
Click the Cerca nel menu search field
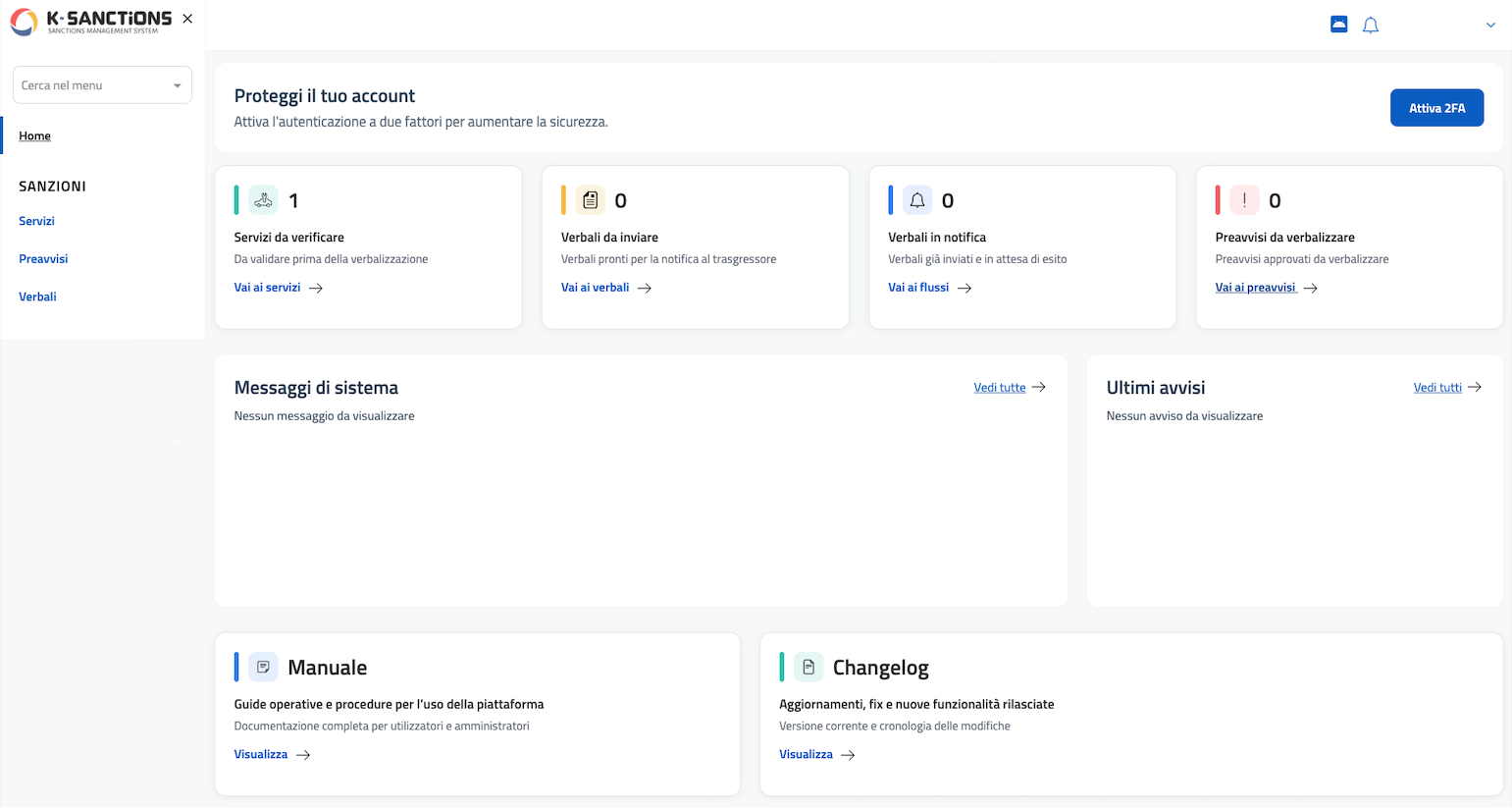(x=88, y=85)
